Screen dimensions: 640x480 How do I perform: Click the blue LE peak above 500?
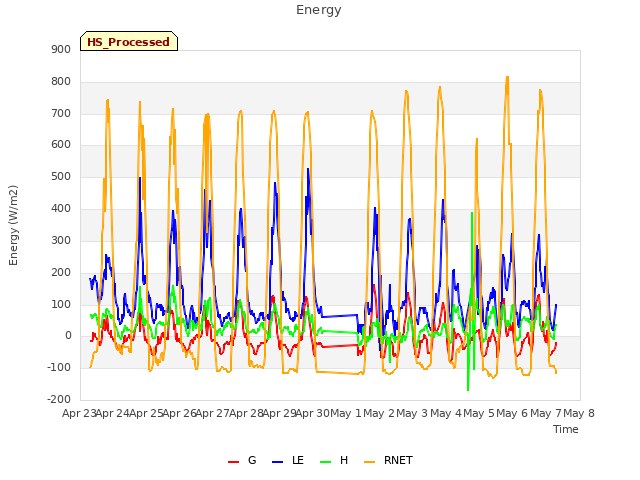(x=308, y=169)
